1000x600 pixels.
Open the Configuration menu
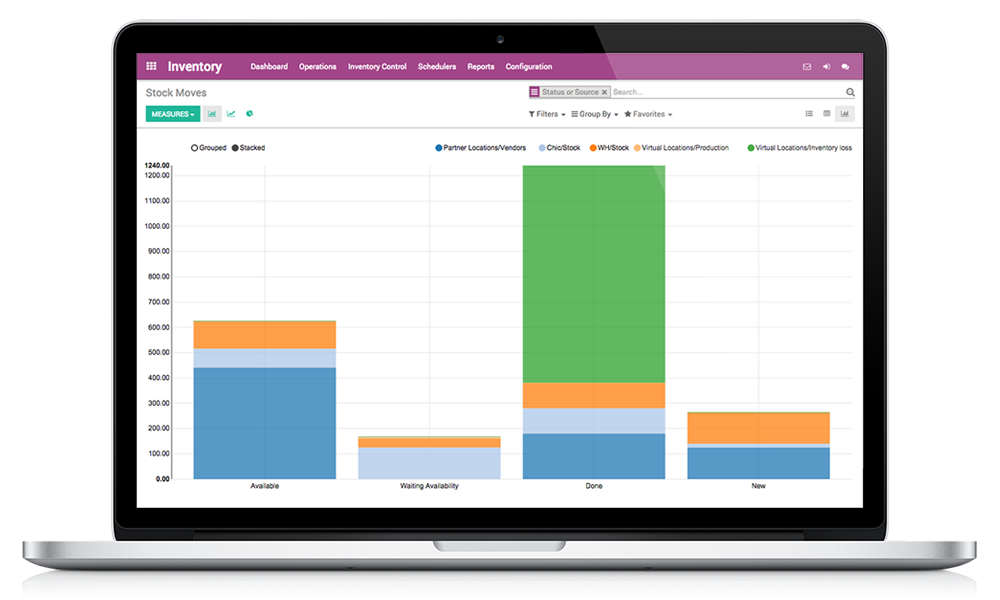pyautogui.click(x=529, y=66)
